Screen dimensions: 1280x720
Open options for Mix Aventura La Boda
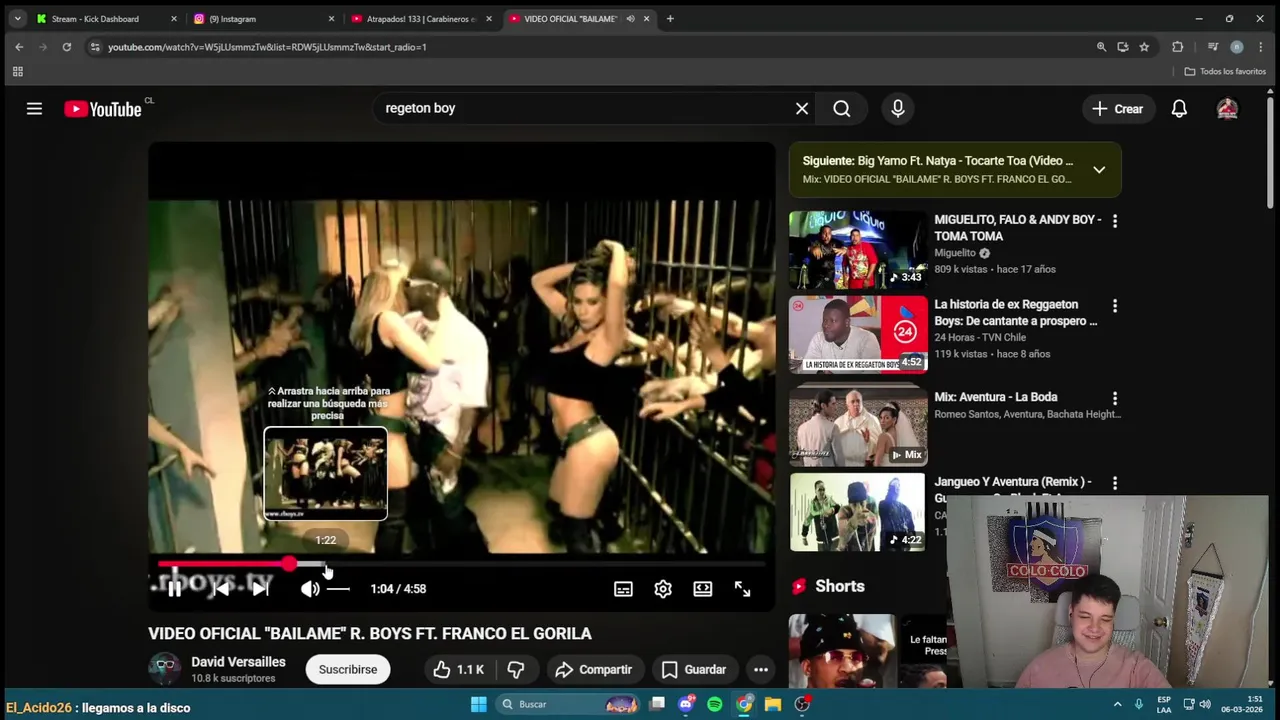[1115, 398]
